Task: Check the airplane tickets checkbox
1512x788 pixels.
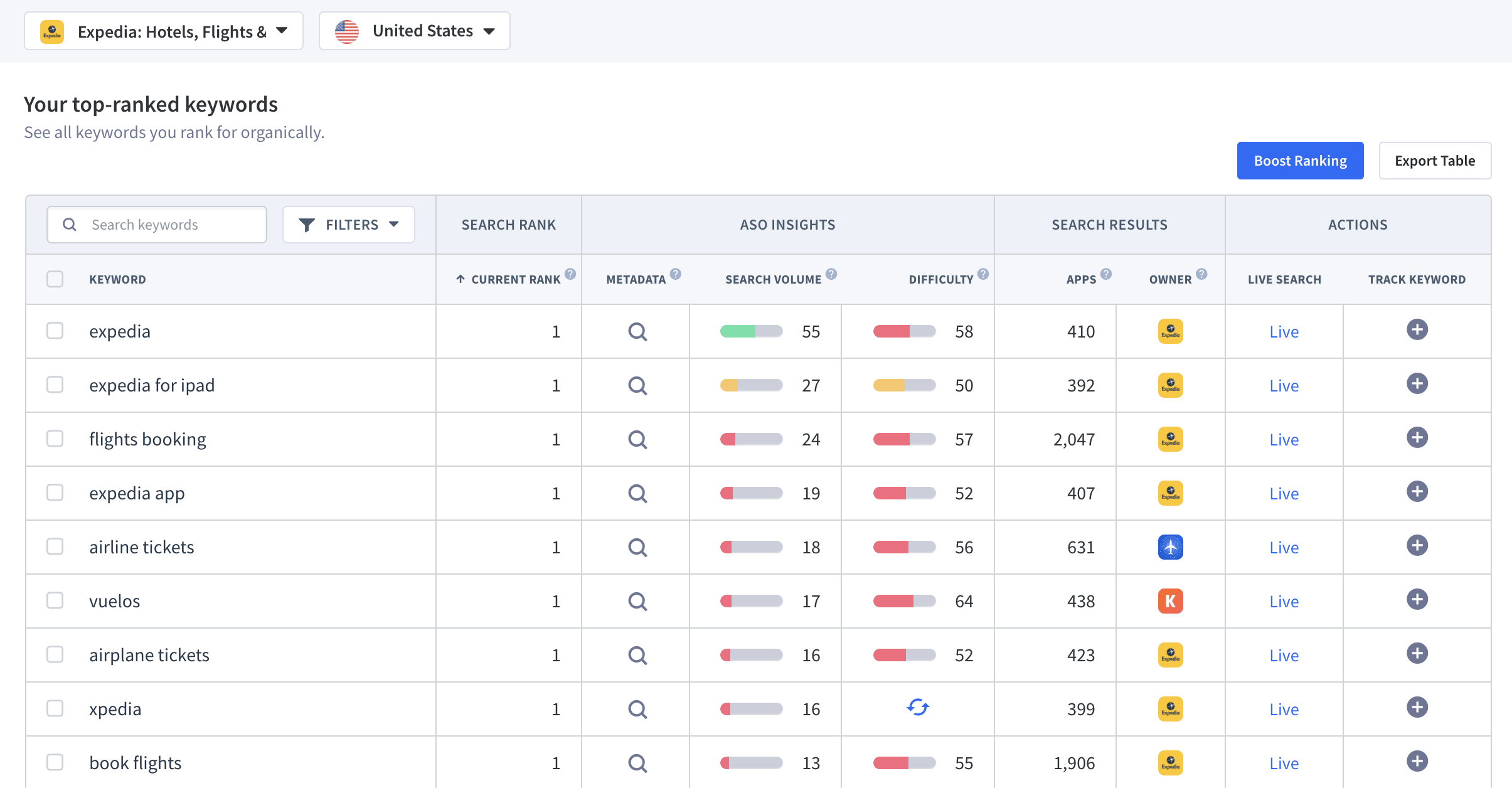Action: click(55, 654)
